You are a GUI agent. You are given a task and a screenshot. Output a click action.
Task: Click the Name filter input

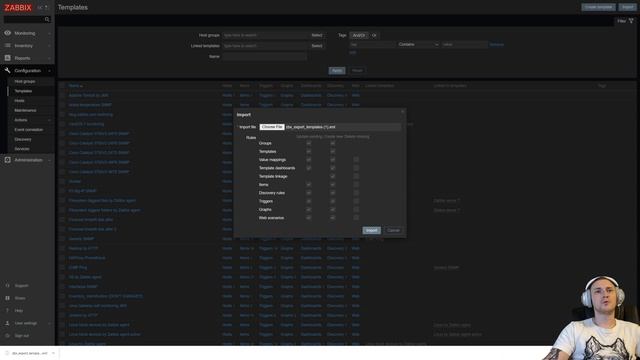point(265,57)
